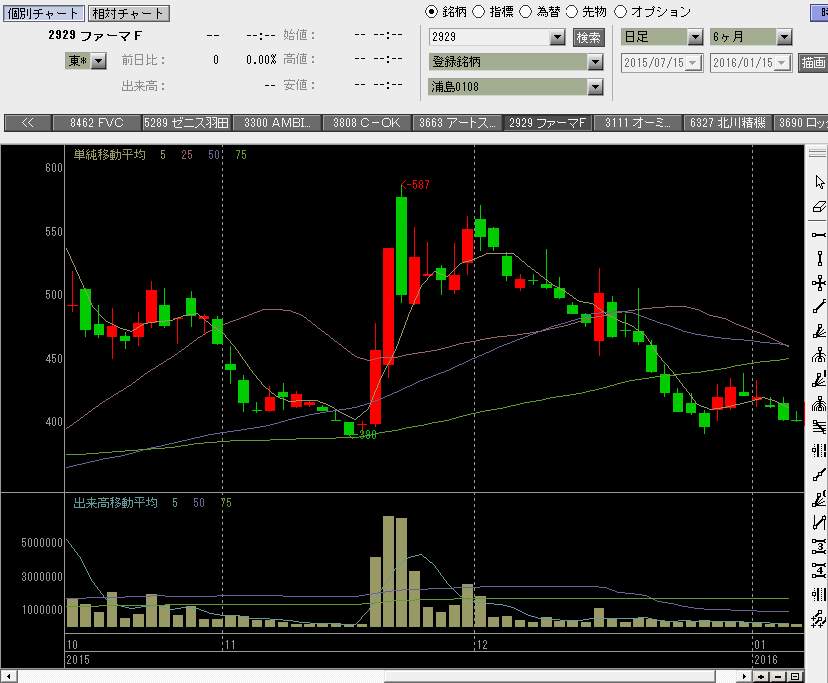Image resolution: width=828 pixels, height=683 pixels.
Task: Select the lower vertical dotted lines tool
Action: point(818,595)
